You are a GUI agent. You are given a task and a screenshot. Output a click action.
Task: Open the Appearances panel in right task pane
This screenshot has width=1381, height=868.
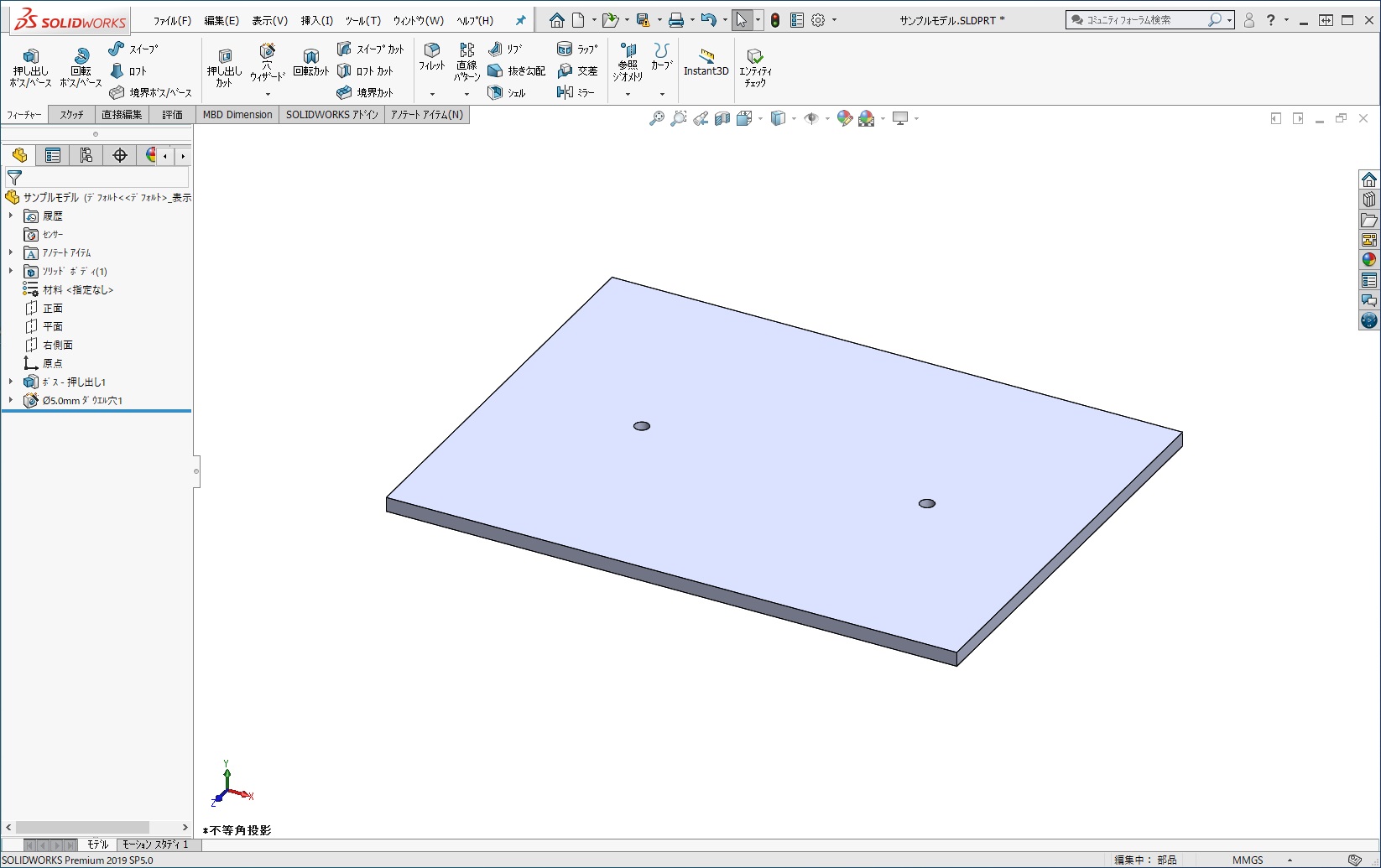click(x=1369, y=260)
